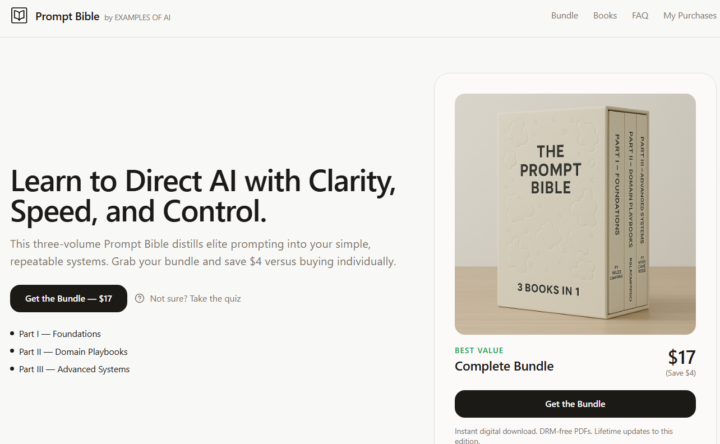Click Get the Bundle — $17 button
Screen dimensions: 720x444
point(68,298)
